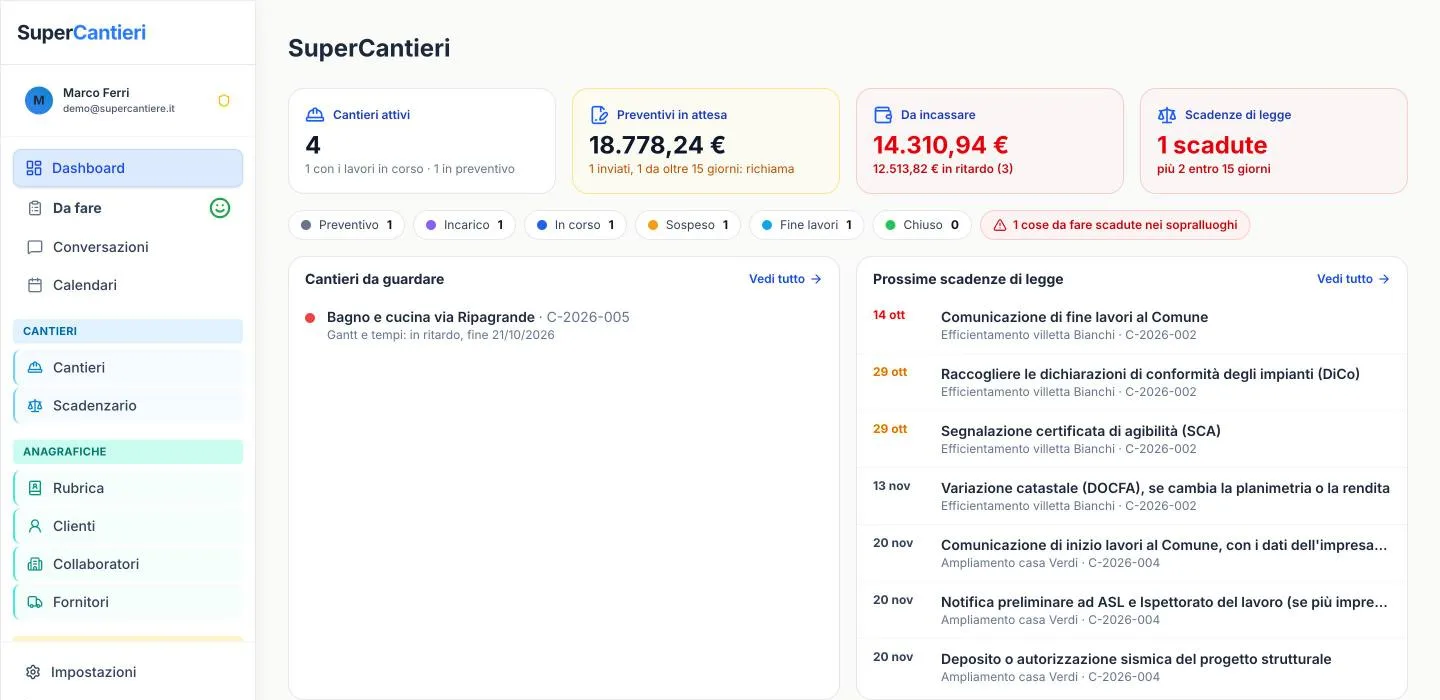Click the helmet icon on the Cantieri attivi card

315,115
